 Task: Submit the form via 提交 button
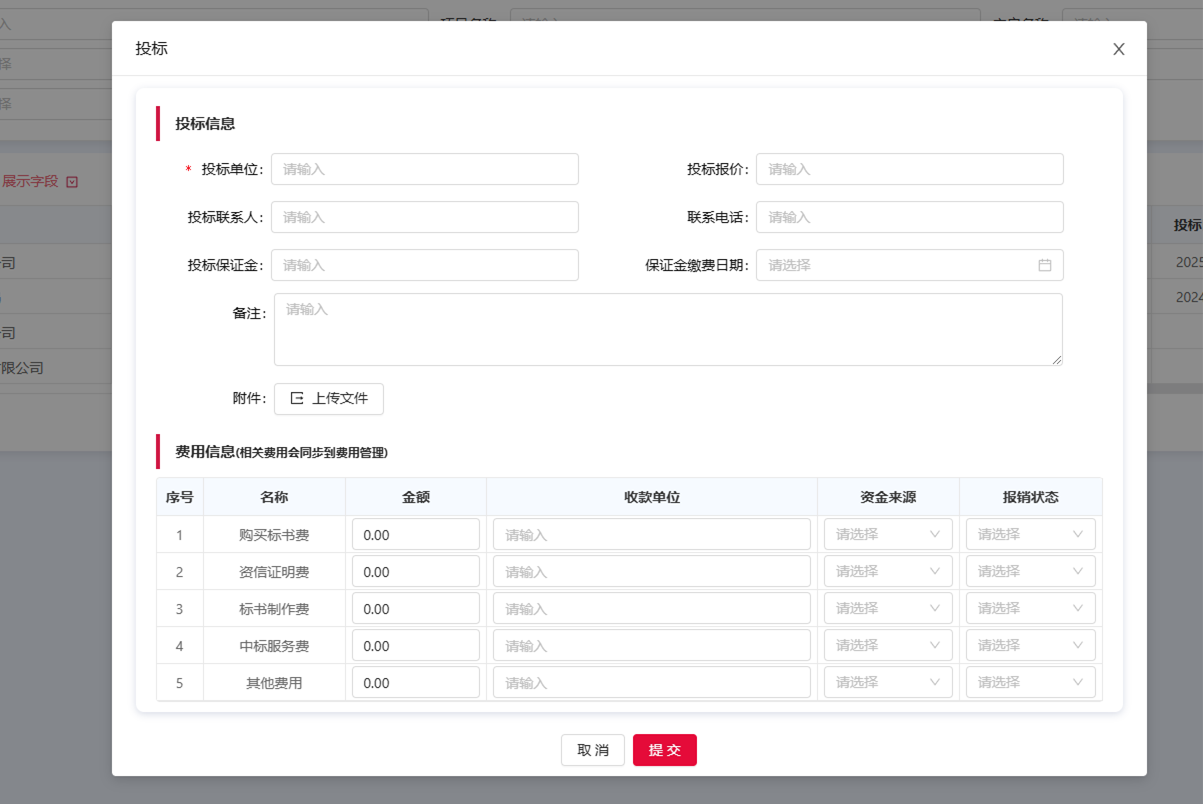[x=664, y=749]
